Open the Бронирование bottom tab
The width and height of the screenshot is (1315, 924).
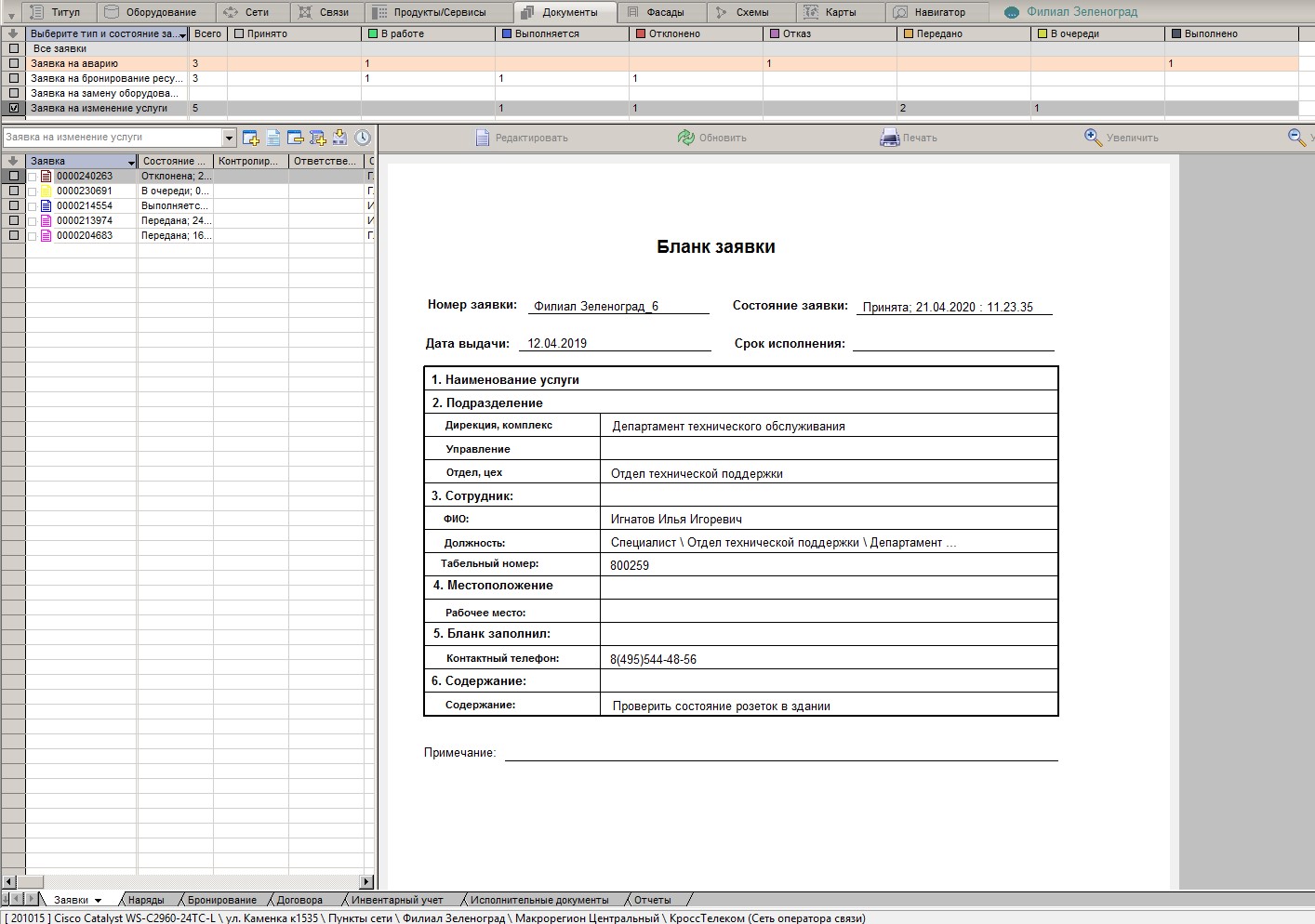click(x=222, y=900)
